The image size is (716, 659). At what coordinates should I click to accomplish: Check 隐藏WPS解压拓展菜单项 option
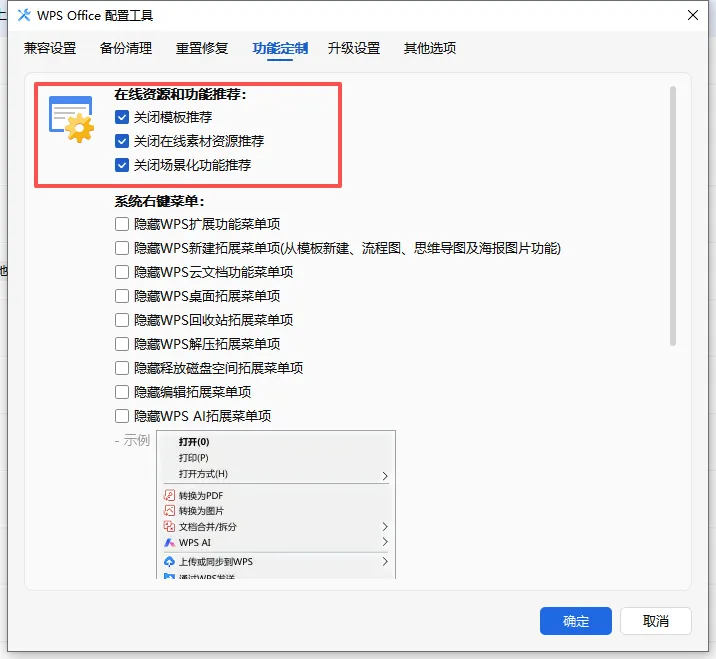point(122,344)
